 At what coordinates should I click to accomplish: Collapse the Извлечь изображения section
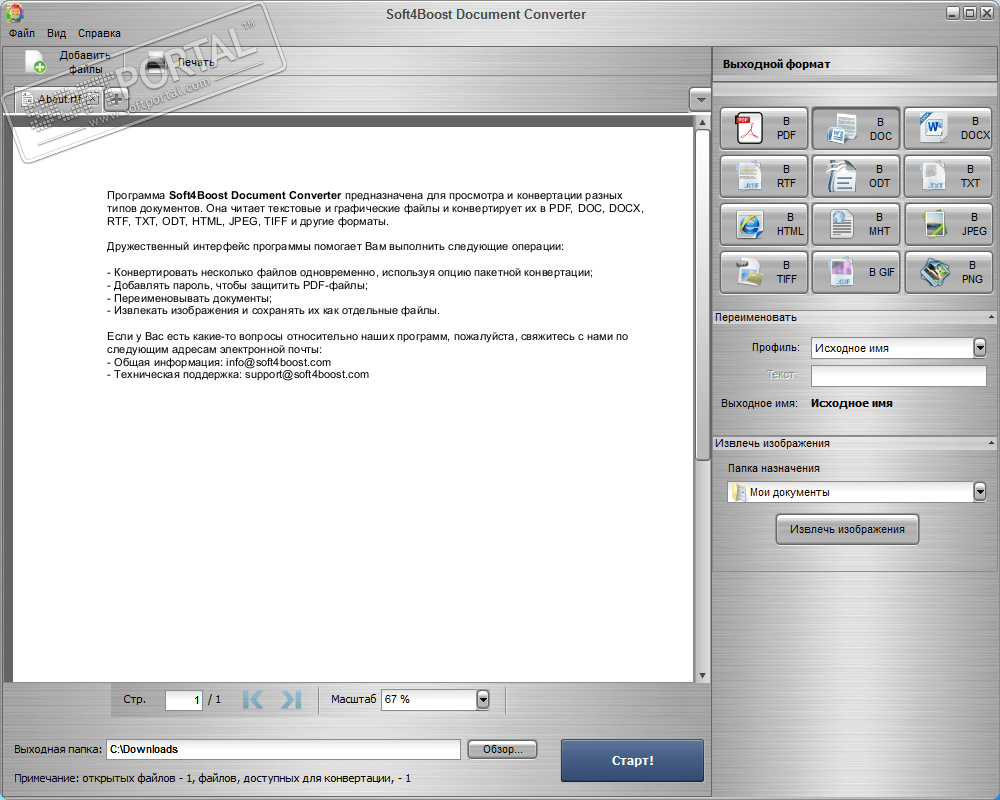tap(991, 443)
